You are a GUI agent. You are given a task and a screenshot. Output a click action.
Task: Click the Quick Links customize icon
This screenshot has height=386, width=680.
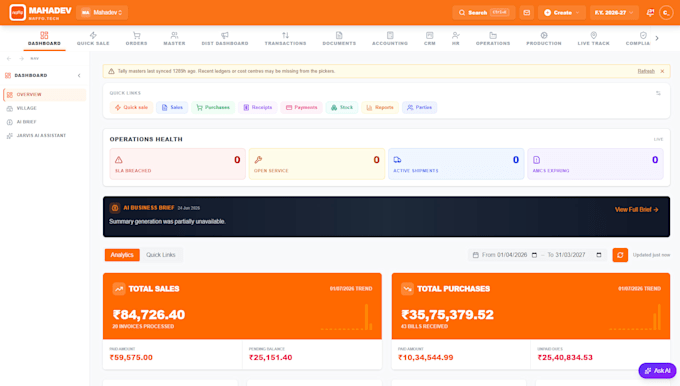[658, 93]
